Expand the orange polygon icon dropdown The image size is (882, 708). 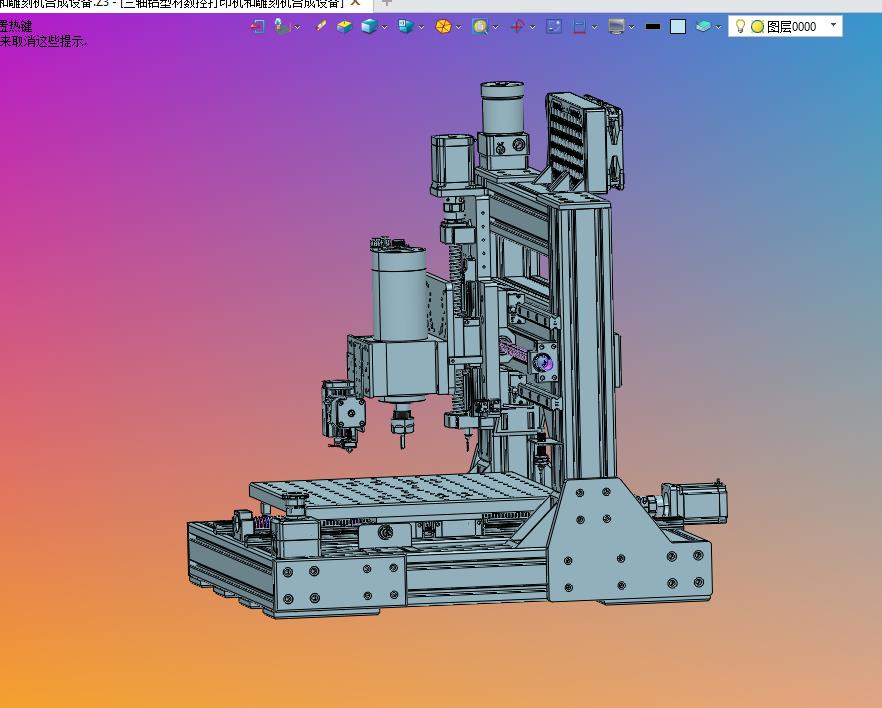tap(458, 27)
